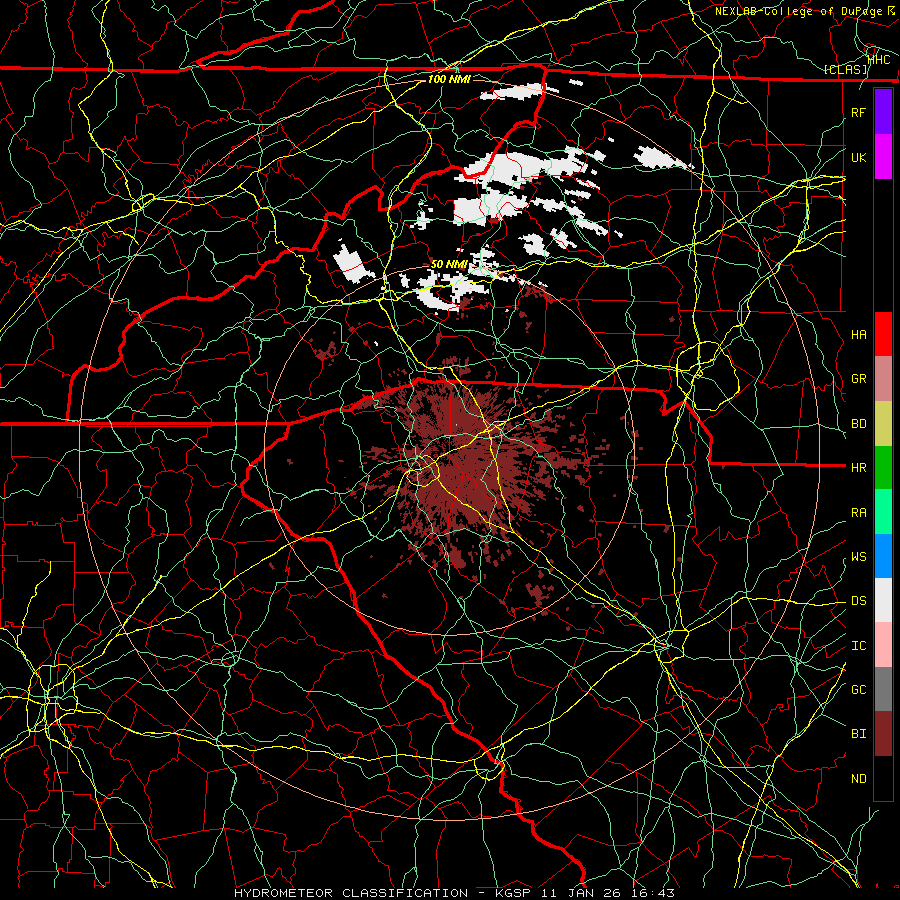
Task: Click the BD legend label
Action: click(x=858, y=424)
